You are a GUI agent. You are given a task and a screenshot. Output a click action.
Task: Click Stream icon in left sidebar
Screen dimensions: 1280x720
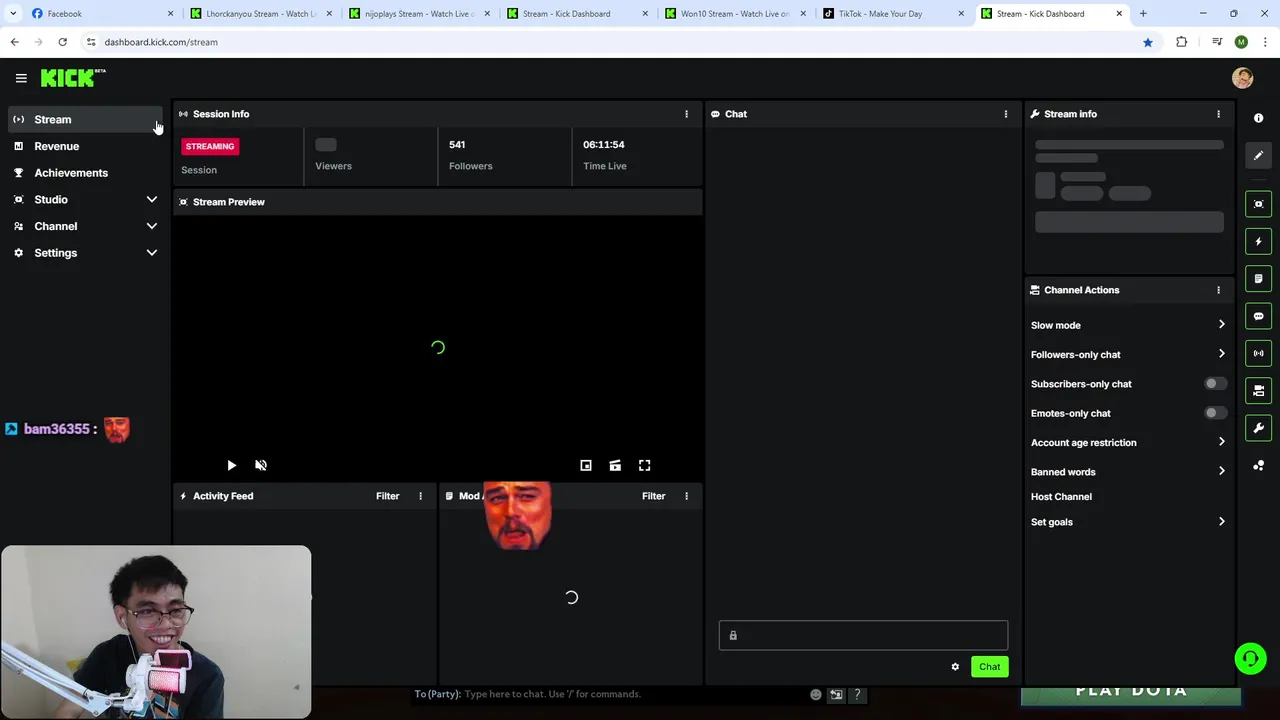point(18,119)
